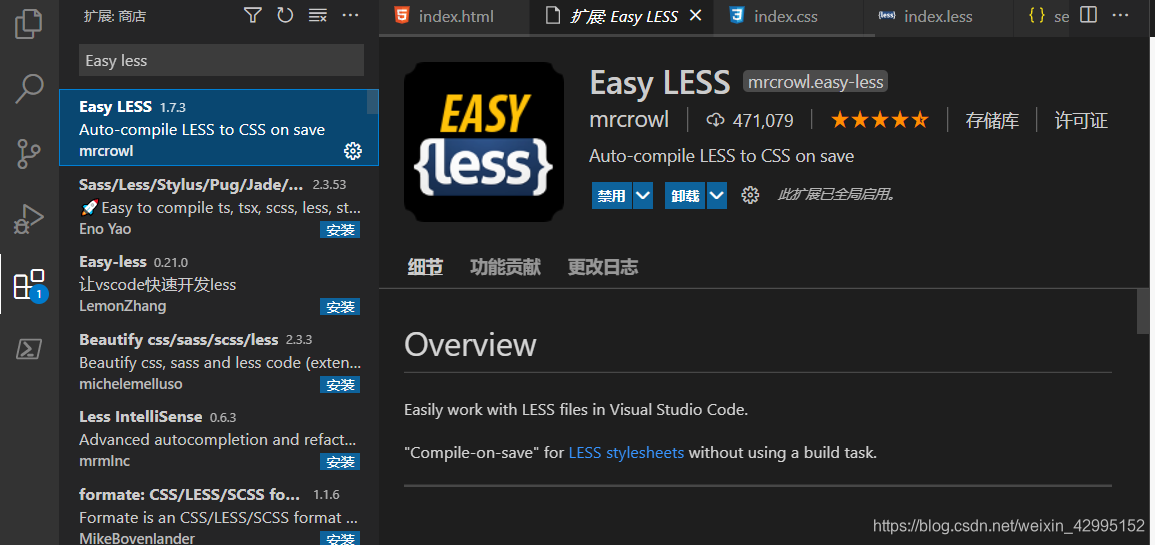
Task: Click the 卸载 (Uninstall) button
Action: click(x=686, y=195)
